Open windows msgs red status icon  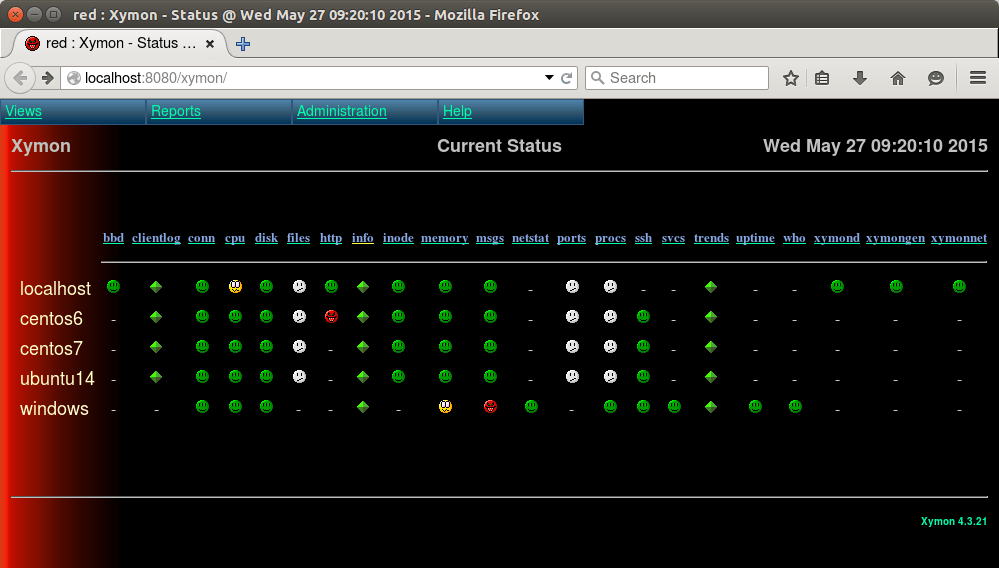pyautogui.click(x=490, y=406)
